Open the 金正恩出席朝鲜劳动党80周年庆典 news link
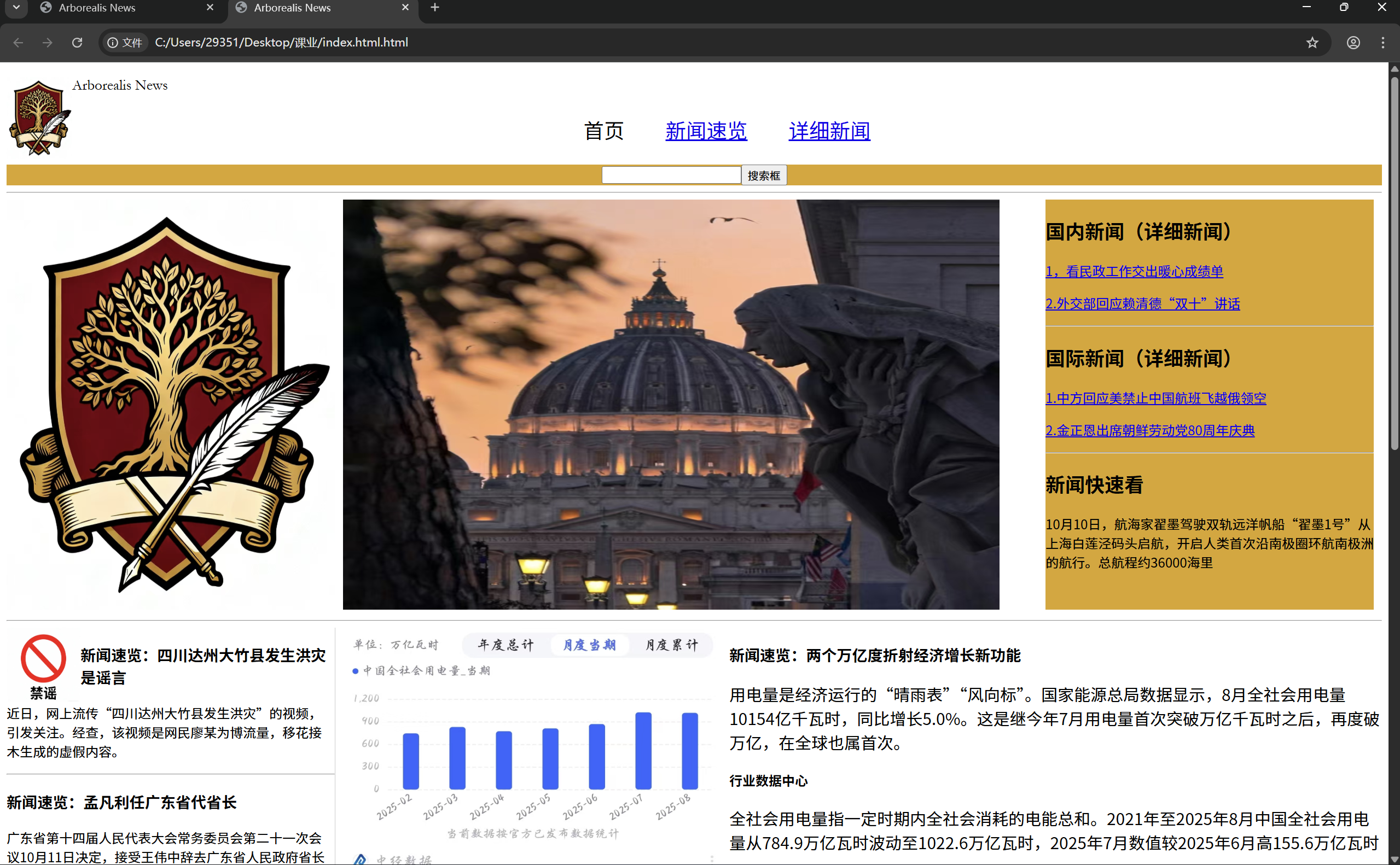Screen dimensions: 1400x865 (x=1149, y=430)
